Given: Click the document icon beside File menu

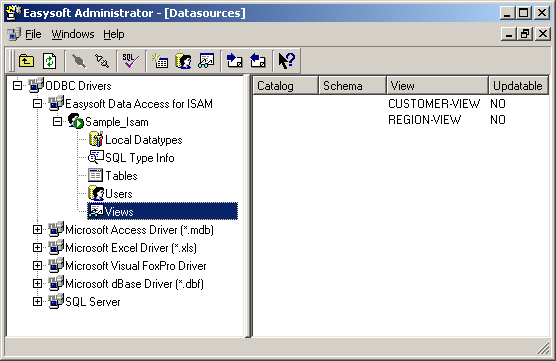Looking at the screenshot, I should pos(14,34).
